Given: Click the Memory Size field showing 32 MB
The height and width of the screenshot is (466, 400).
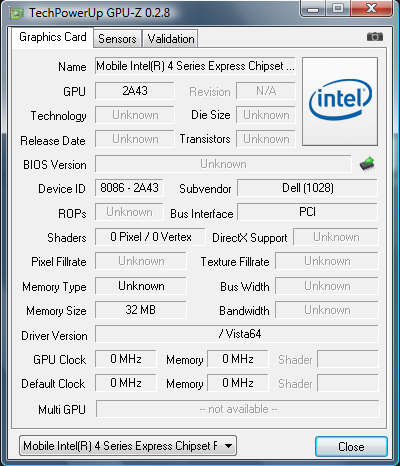Looking at the screenshot, I should 141,310.
